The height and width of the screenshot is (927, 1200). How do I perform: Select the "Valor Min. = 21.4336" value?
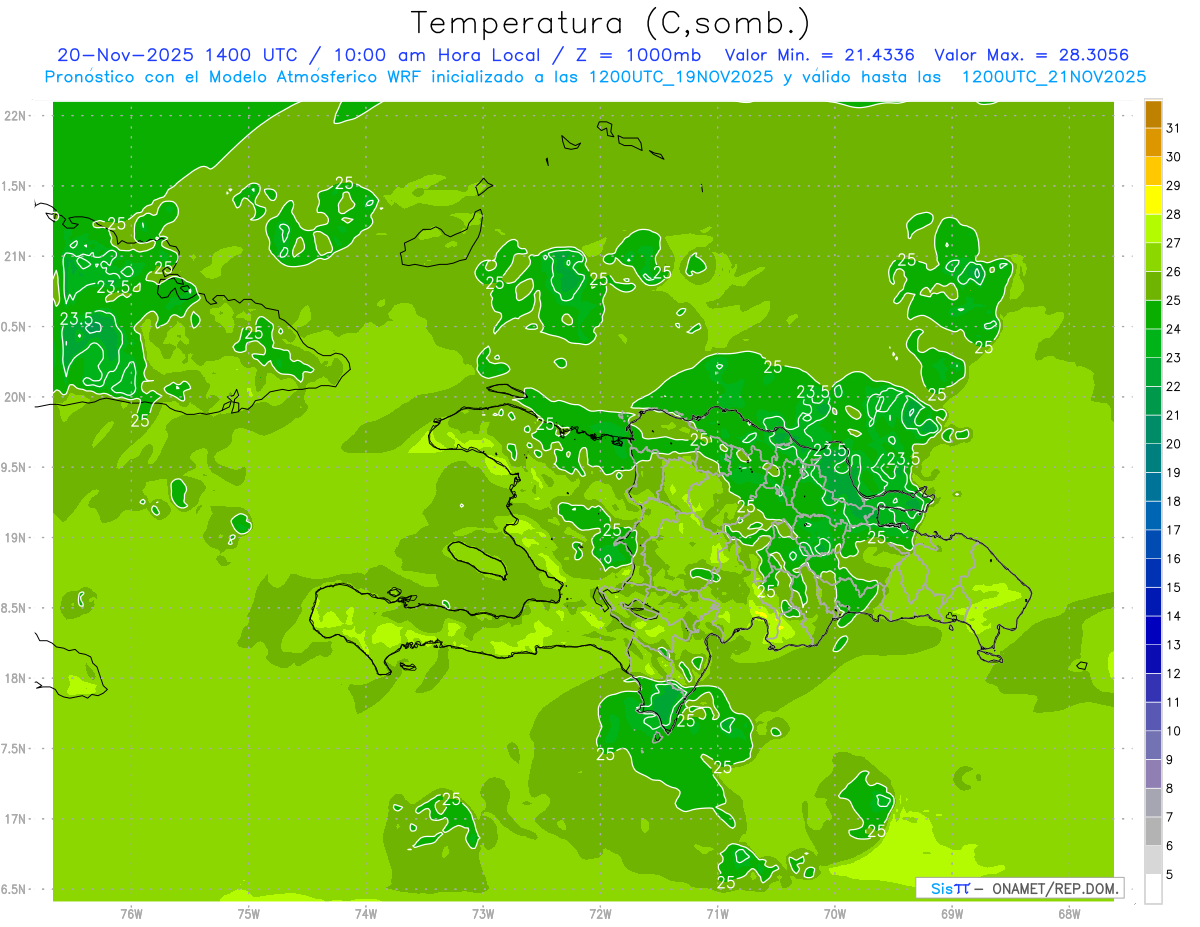tap(820, 55)
